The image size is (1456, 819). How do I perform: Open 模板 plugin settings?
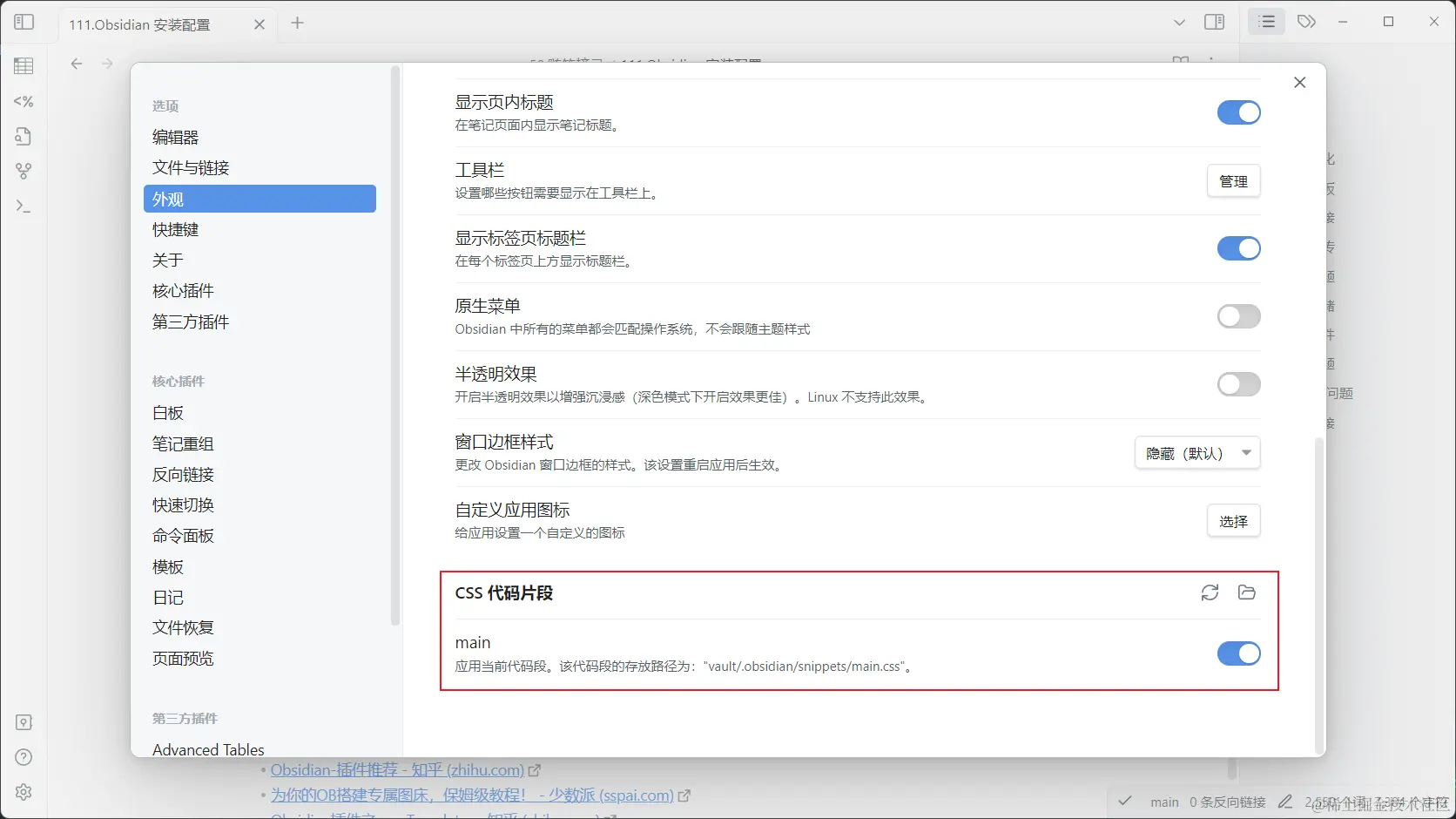point(260,566)
